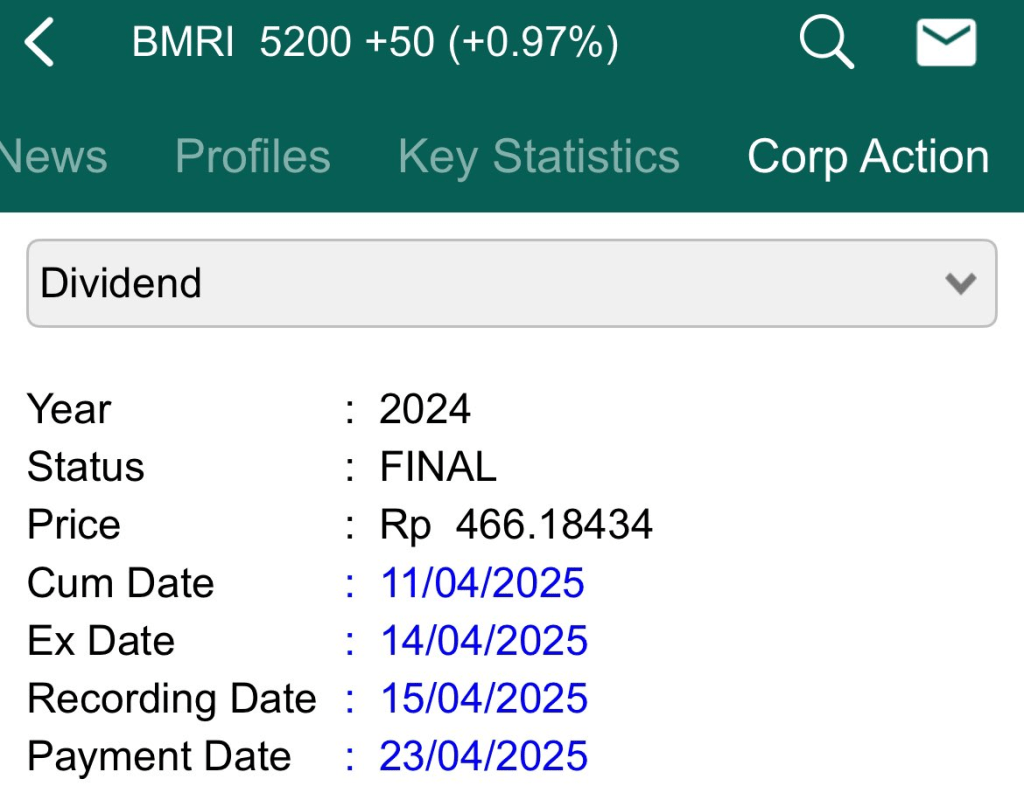
Task: Open search with the magnifier icon
Action: [826, 44]
